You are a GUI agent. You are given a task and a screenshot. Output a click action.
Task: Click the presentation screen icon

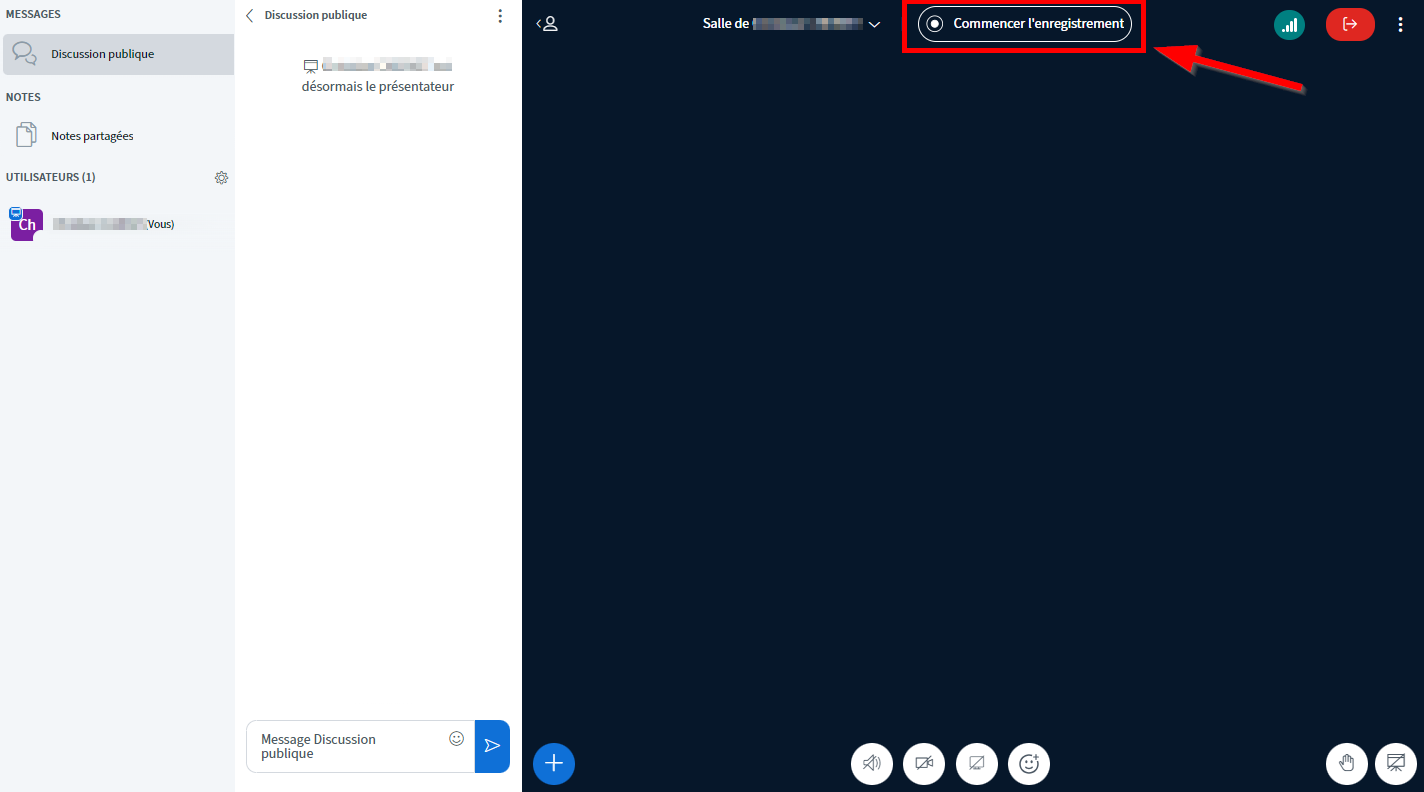(x=1396, y=764)
